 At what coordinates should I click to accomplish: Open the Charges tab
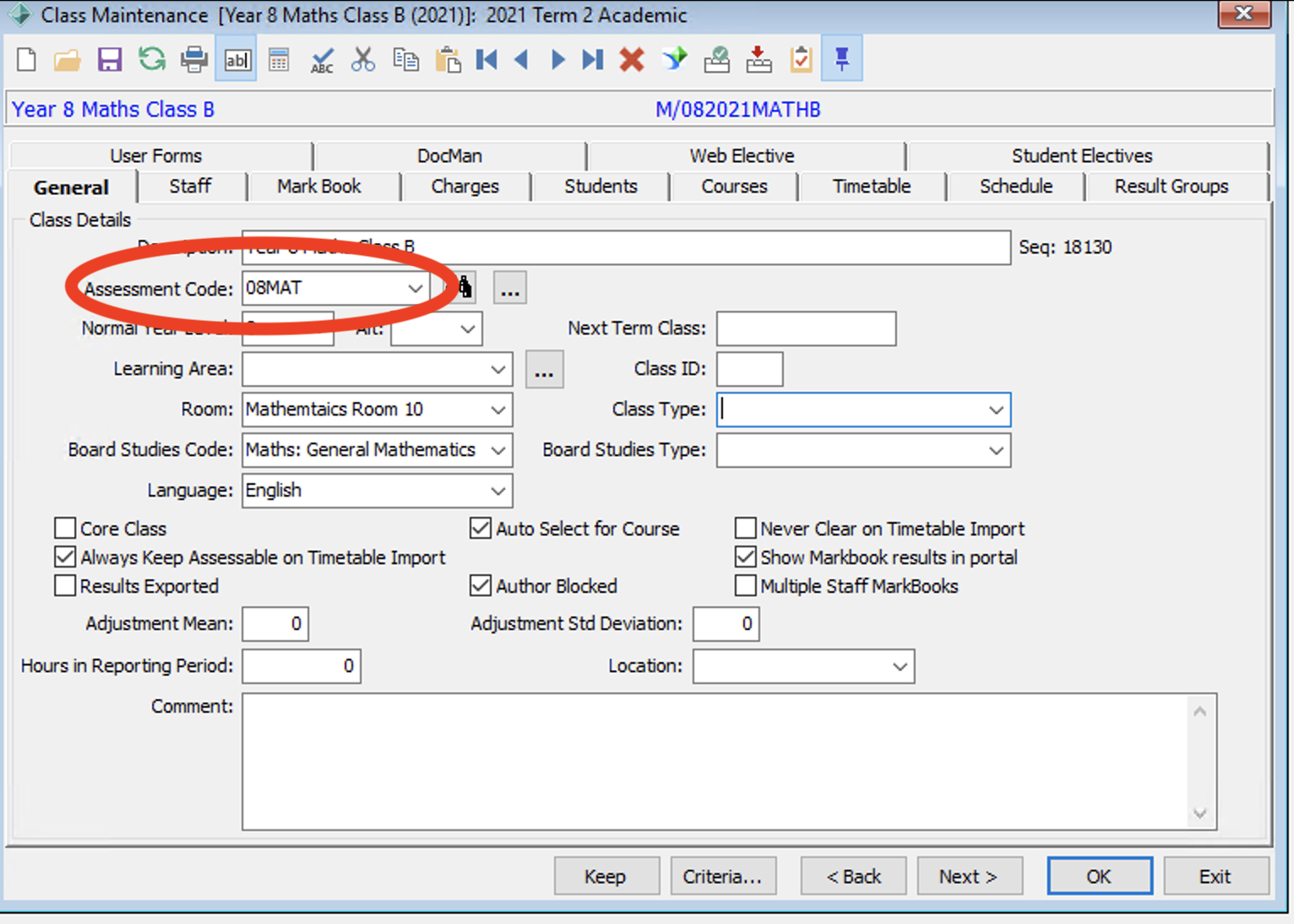pyautogui.click(x=465, y=187)
